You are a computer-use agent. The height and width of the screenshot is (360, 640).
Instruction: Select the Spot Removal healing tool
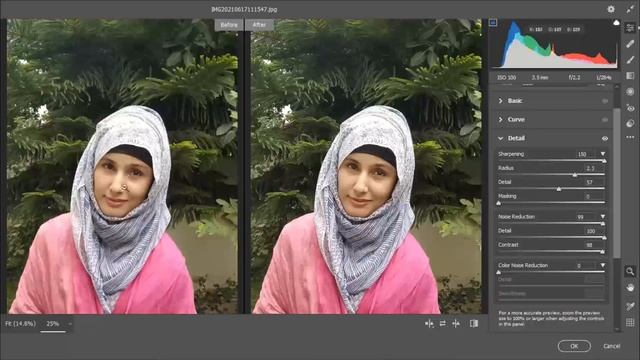tap(630, 44)
